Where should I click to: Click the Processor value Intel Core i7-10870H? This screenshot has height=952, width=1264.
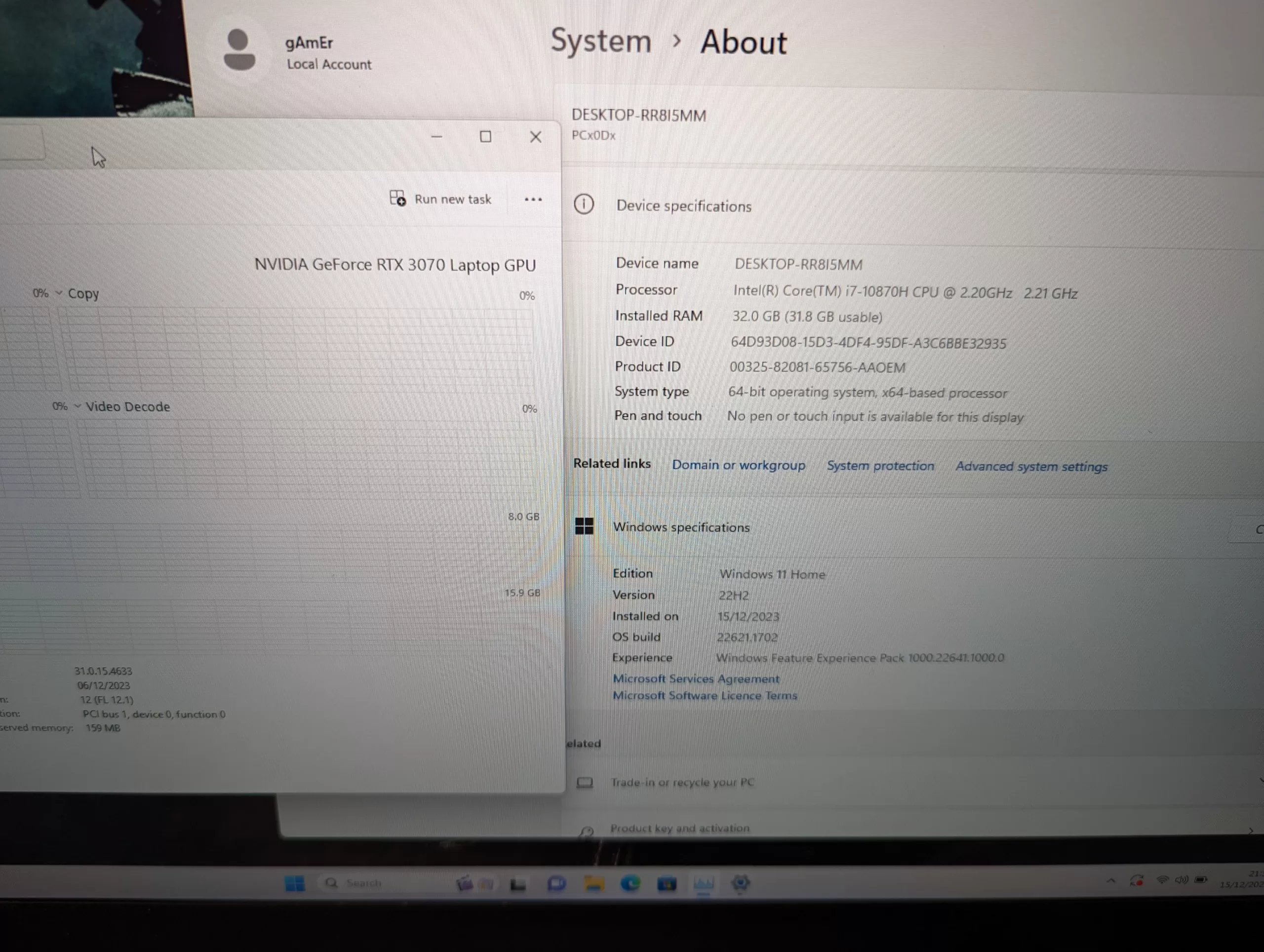(x=905, y=292)
